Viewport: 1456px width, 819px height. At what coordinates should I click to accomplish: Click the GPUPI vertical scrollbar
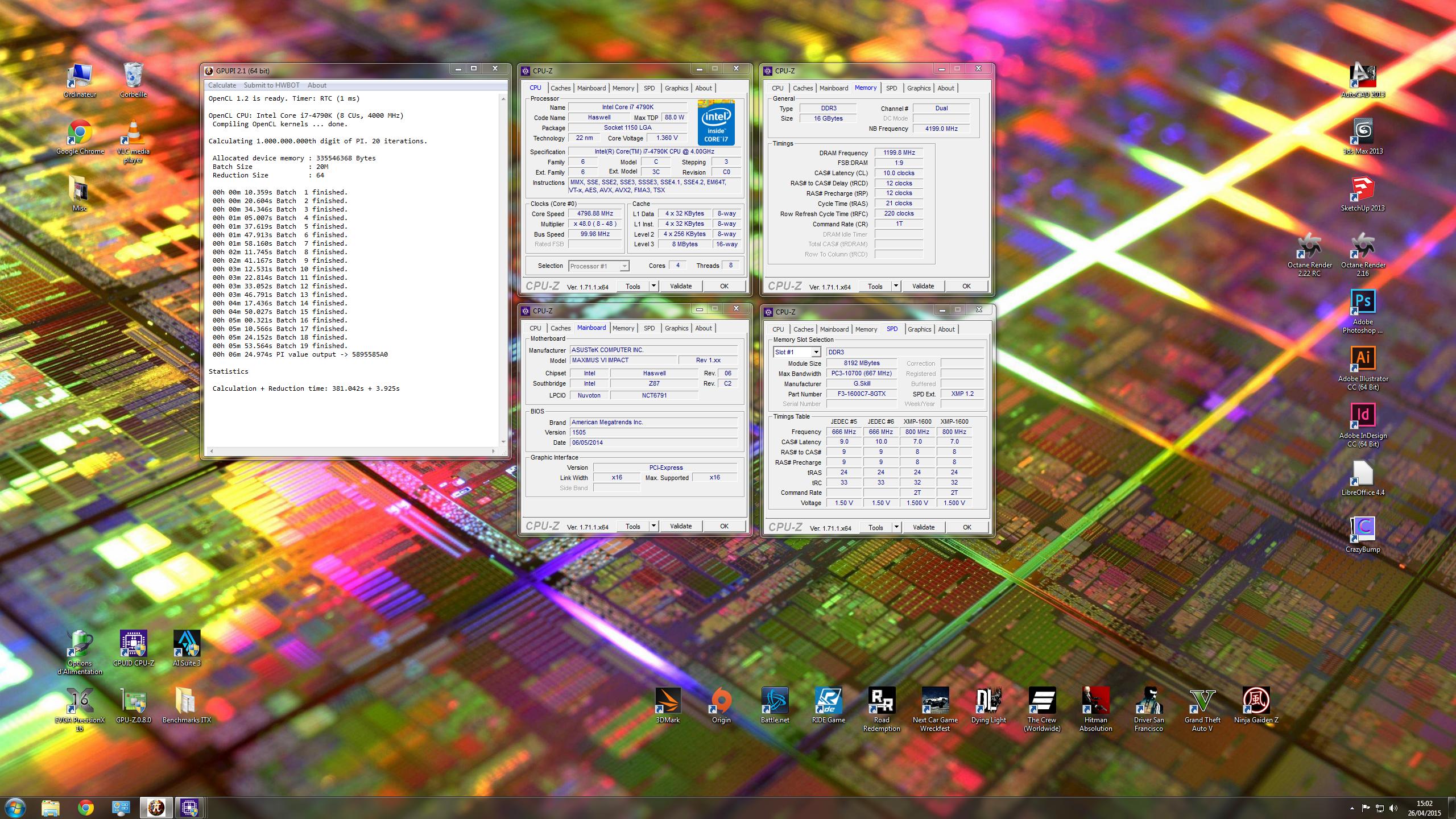tap(503, 270)
